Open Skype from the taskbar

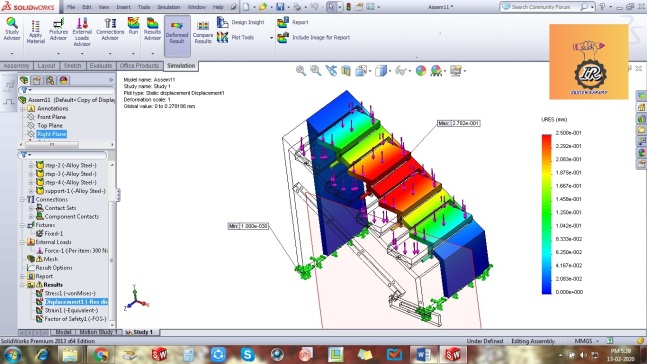tap(247, 355)
